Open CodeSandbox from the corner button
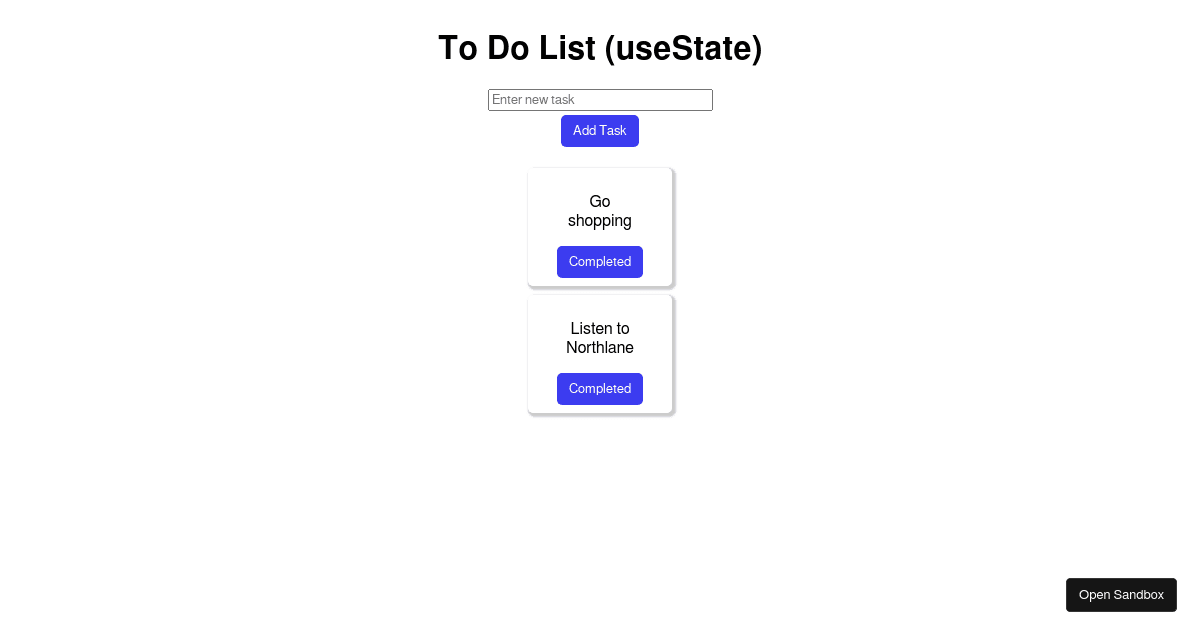The image size is (1200, 630). point(1121,594)
